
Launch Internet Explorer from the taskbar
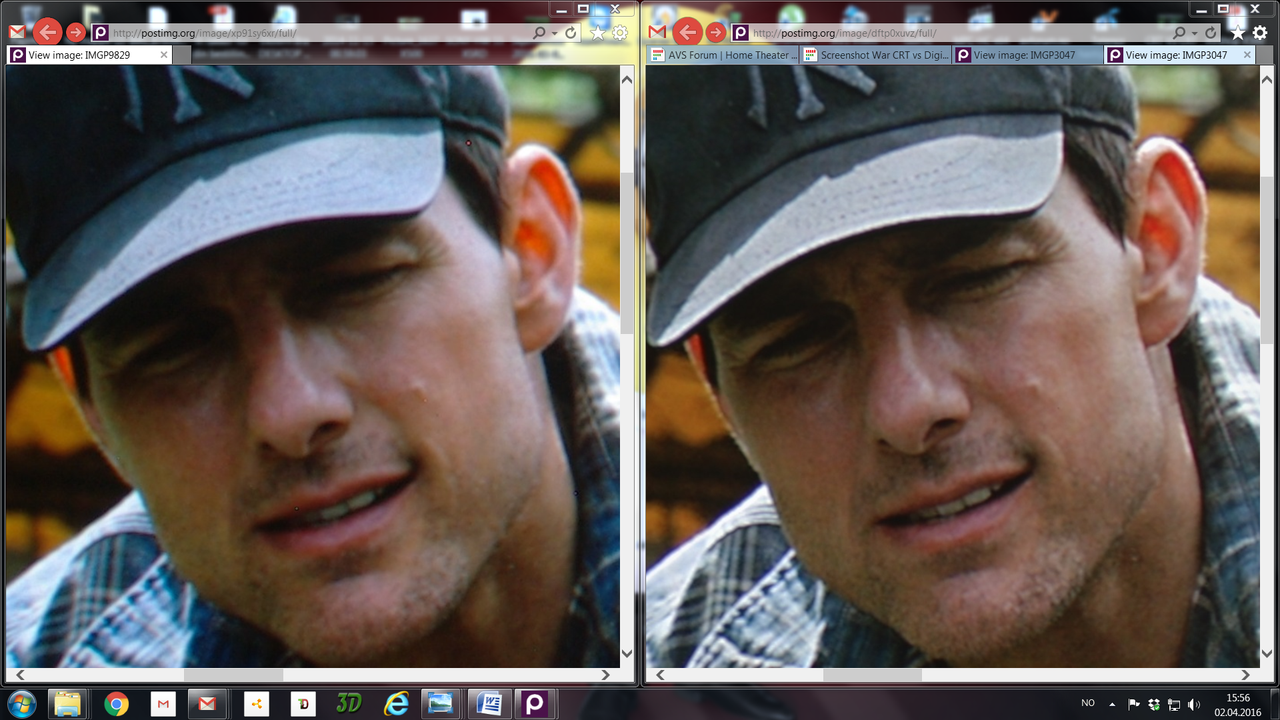point(397,704)
